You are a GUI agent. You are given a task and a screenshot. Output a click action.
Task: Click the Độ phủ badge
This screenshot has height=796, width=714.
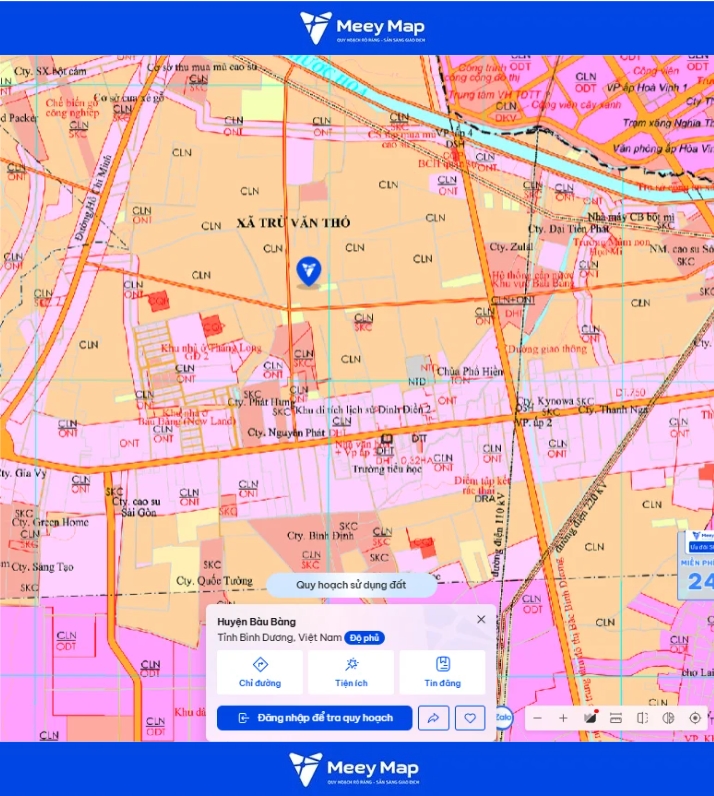click(x=364, y=638)
